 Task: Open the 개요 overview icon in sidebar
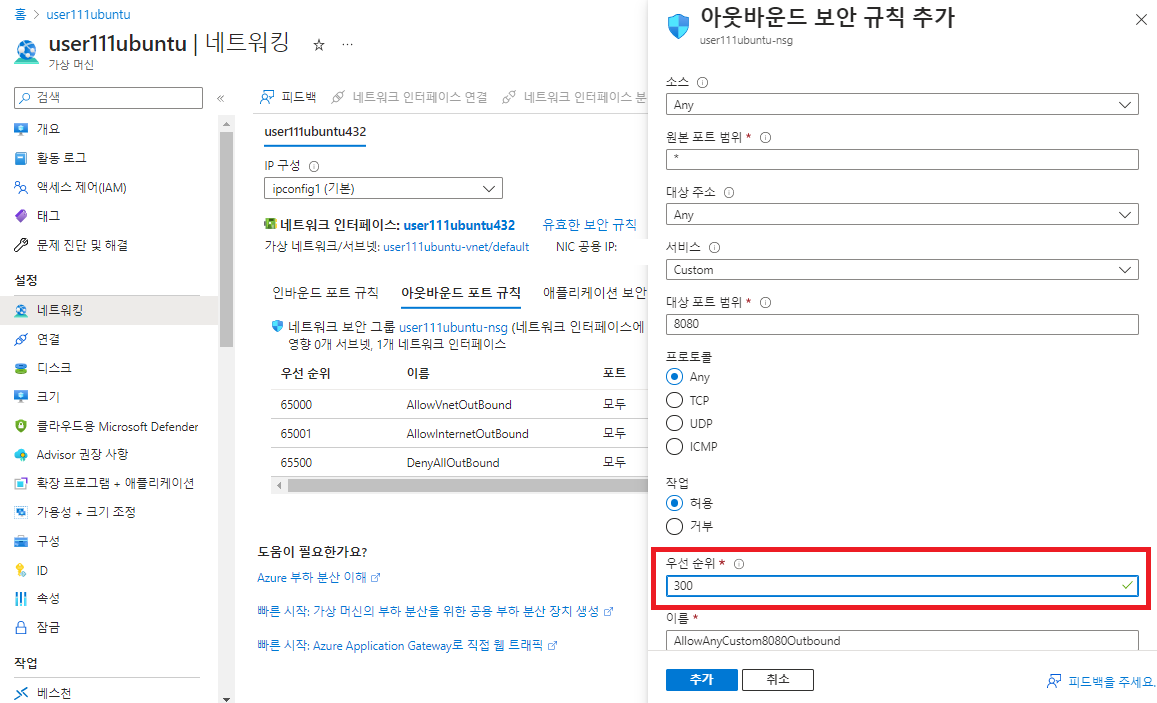21,129
